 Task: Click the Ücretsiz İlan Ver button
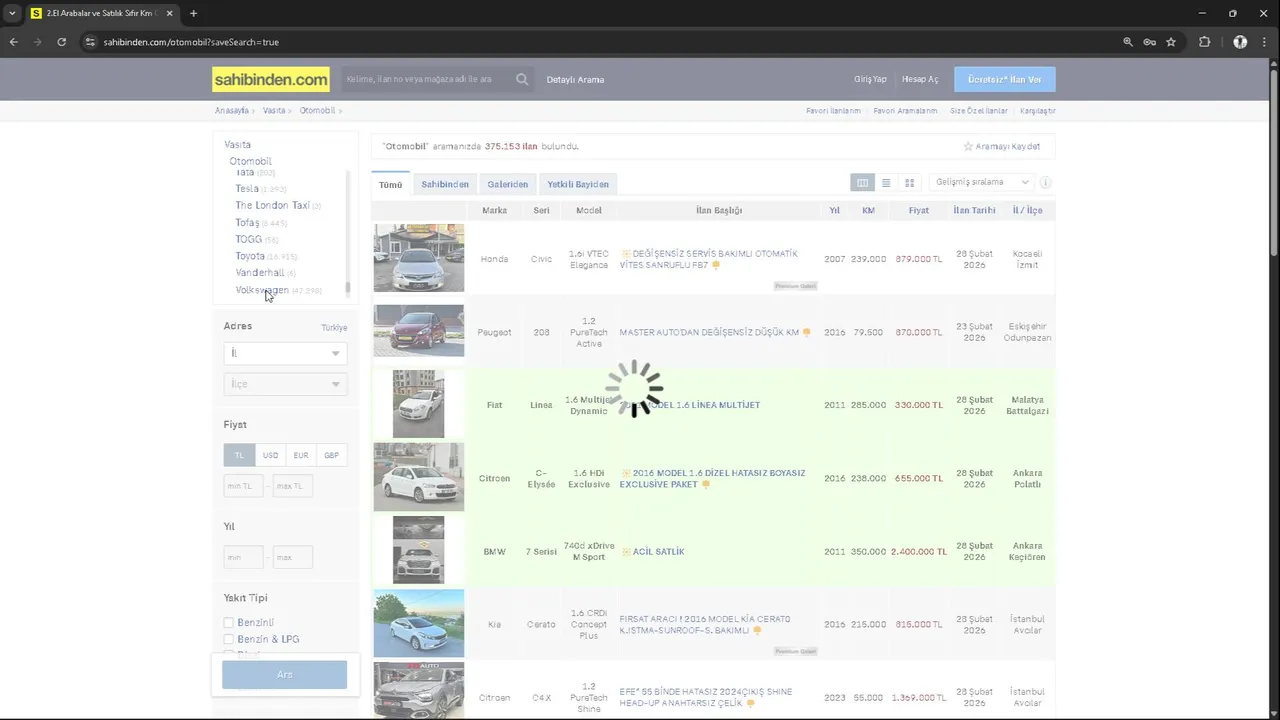point(1004,79)
